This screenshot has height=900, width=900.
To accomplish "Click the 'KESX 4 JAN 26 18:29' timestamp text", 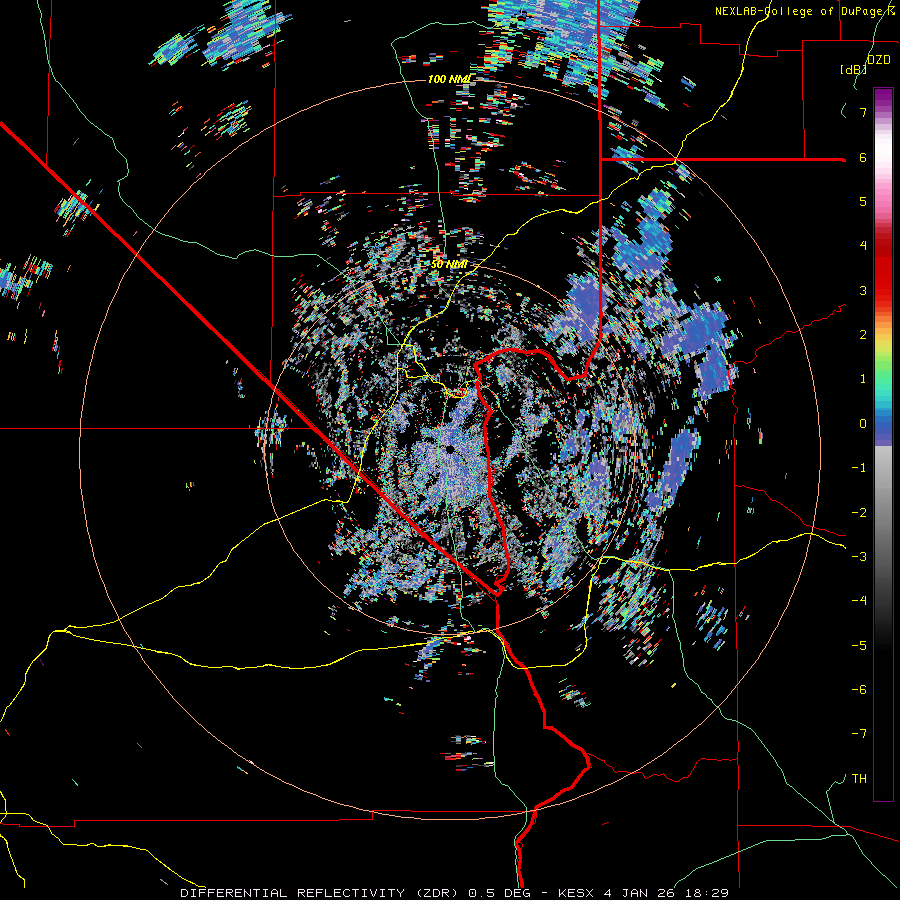I will point(641,893).
